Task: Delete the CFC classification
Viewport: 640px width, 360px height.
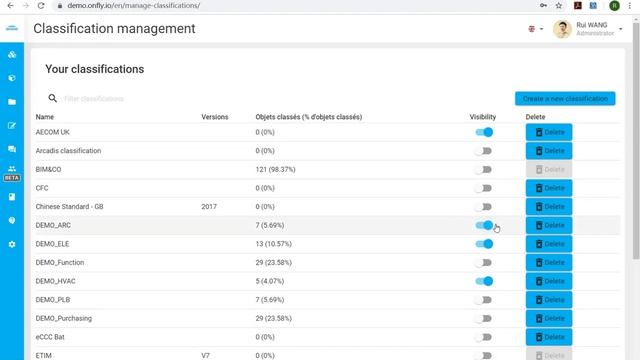Action: pos(549,188)
